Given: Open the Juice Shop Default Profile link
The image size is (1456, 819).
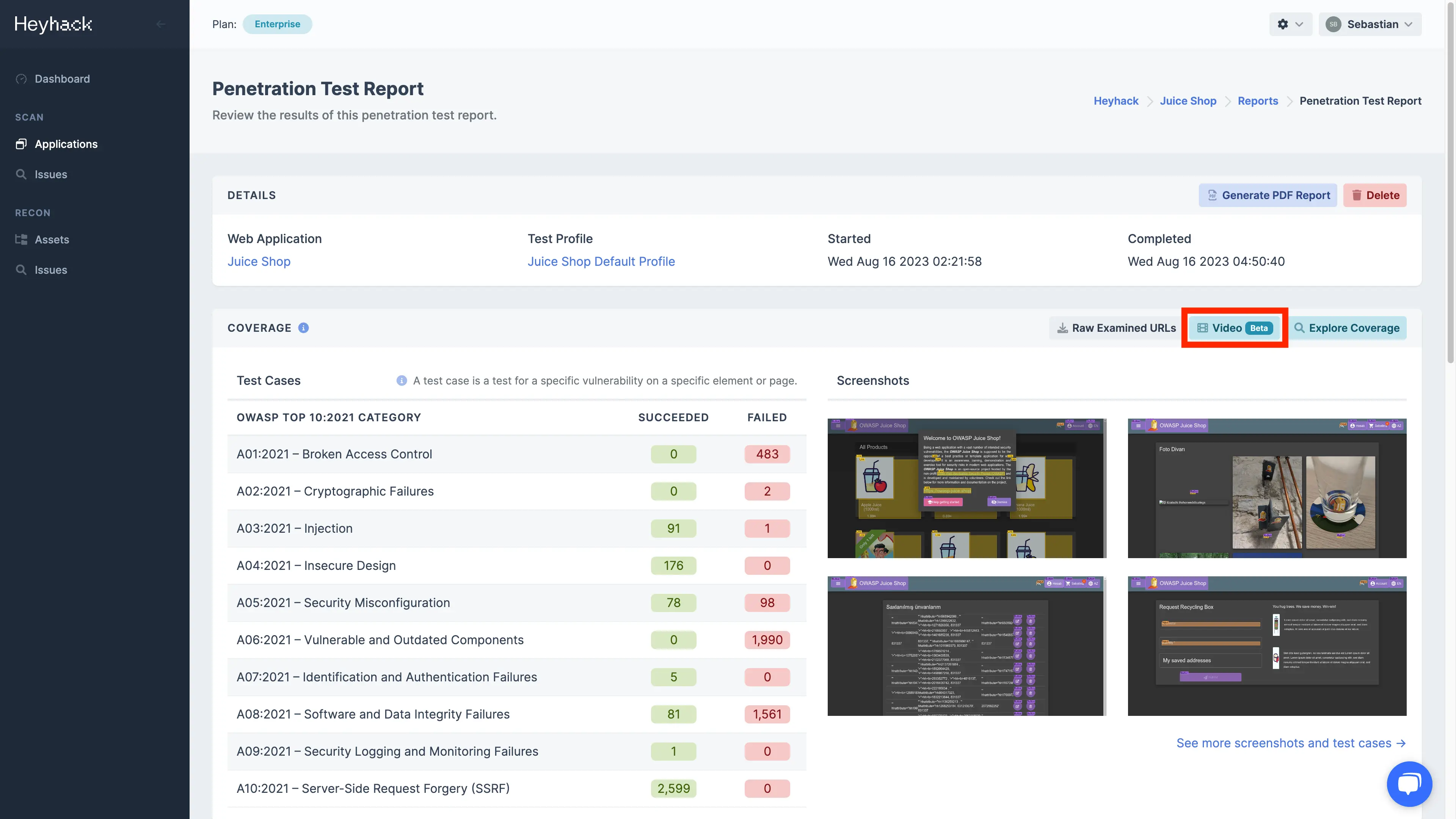Looking at the screenshot, I should 601,261.
